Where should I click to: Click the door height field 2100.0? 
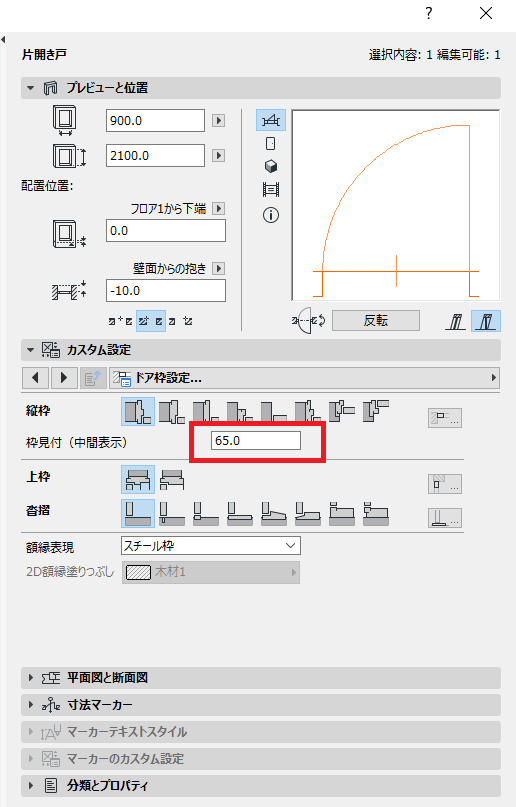[x=155, y=155]
